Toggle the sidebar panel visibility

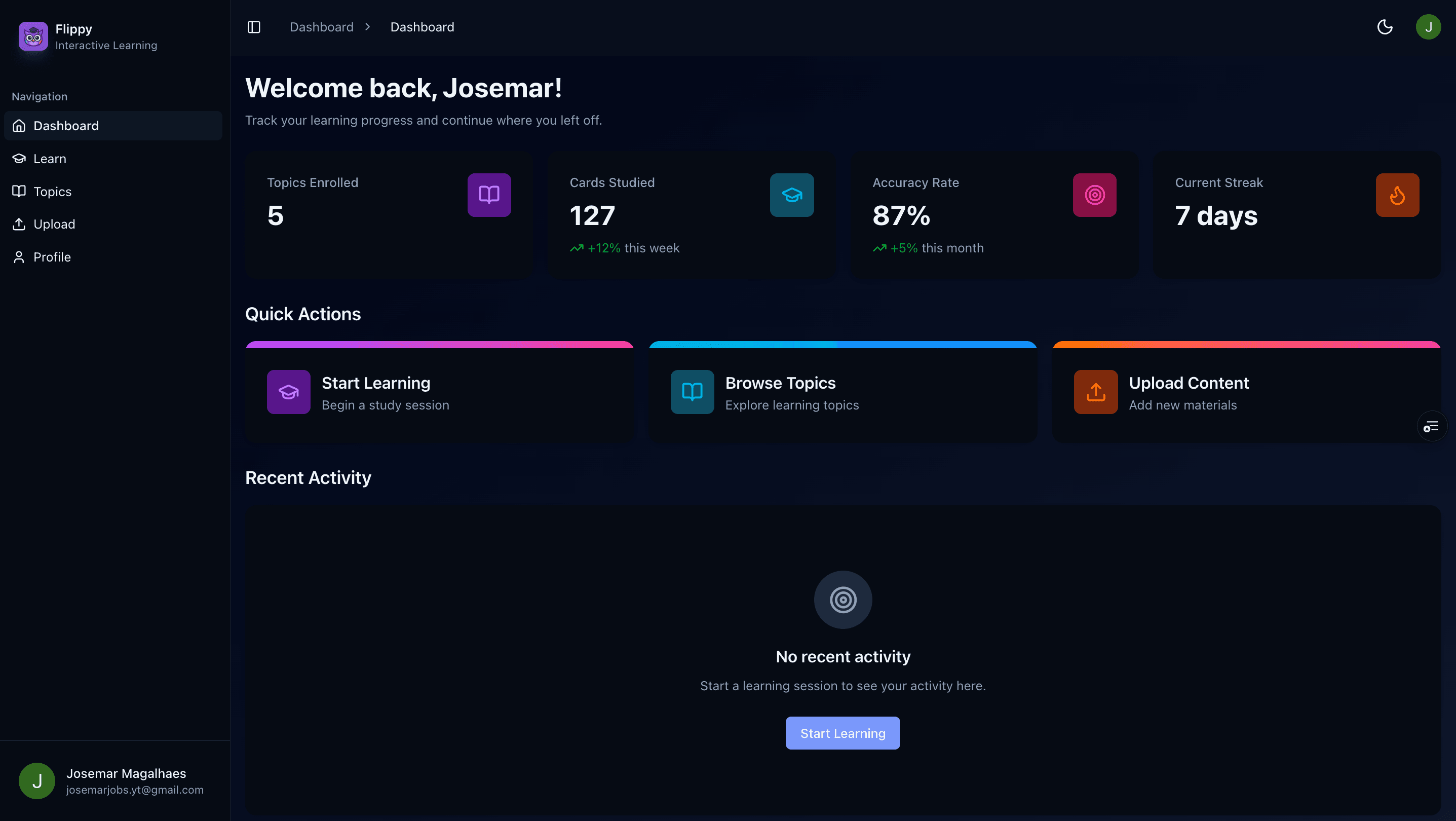tap(253, 26)
